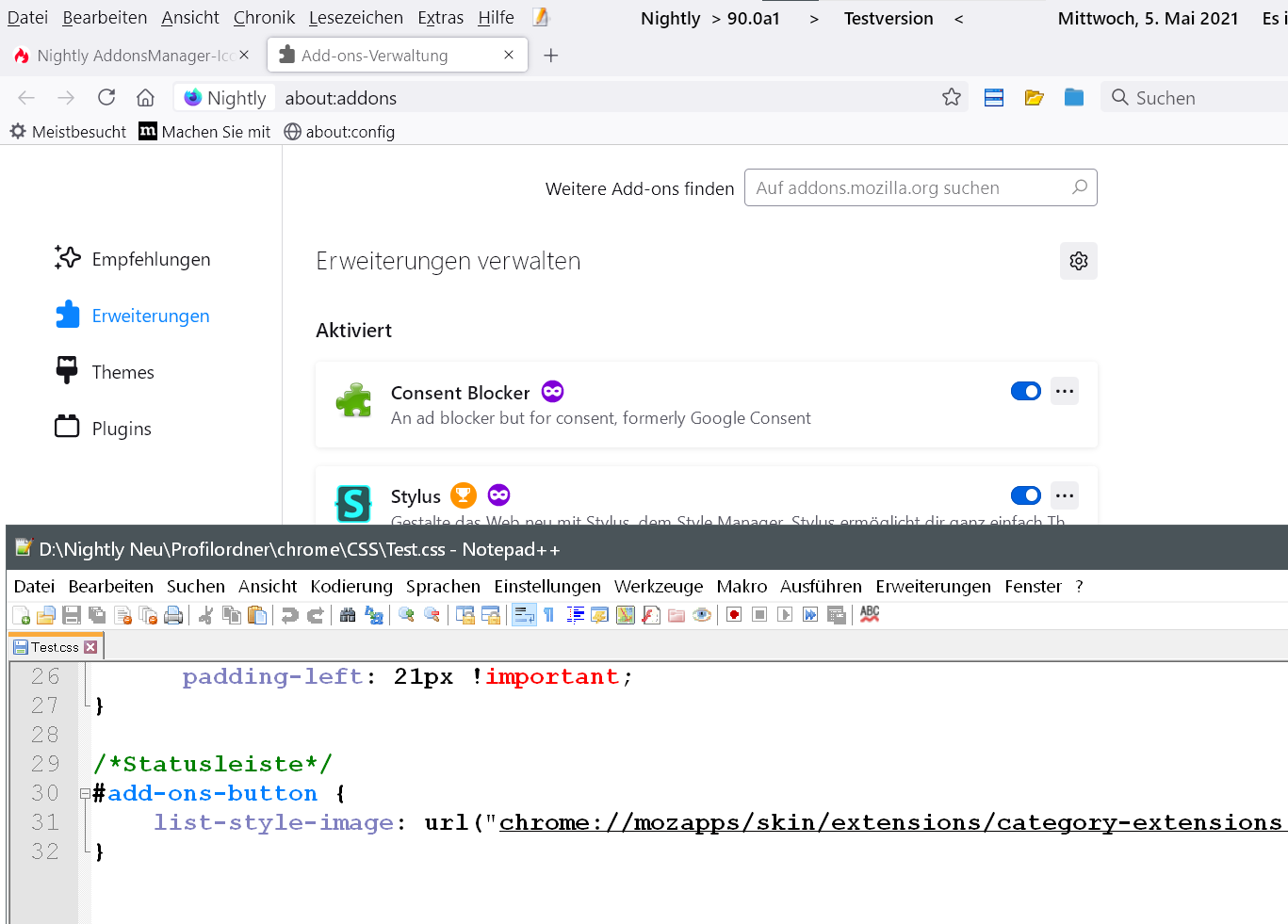Click the show all characters pilcrow icon
Image resolution: width=1288 pixels, height=924 pixels.
click(x=549, y=615)
